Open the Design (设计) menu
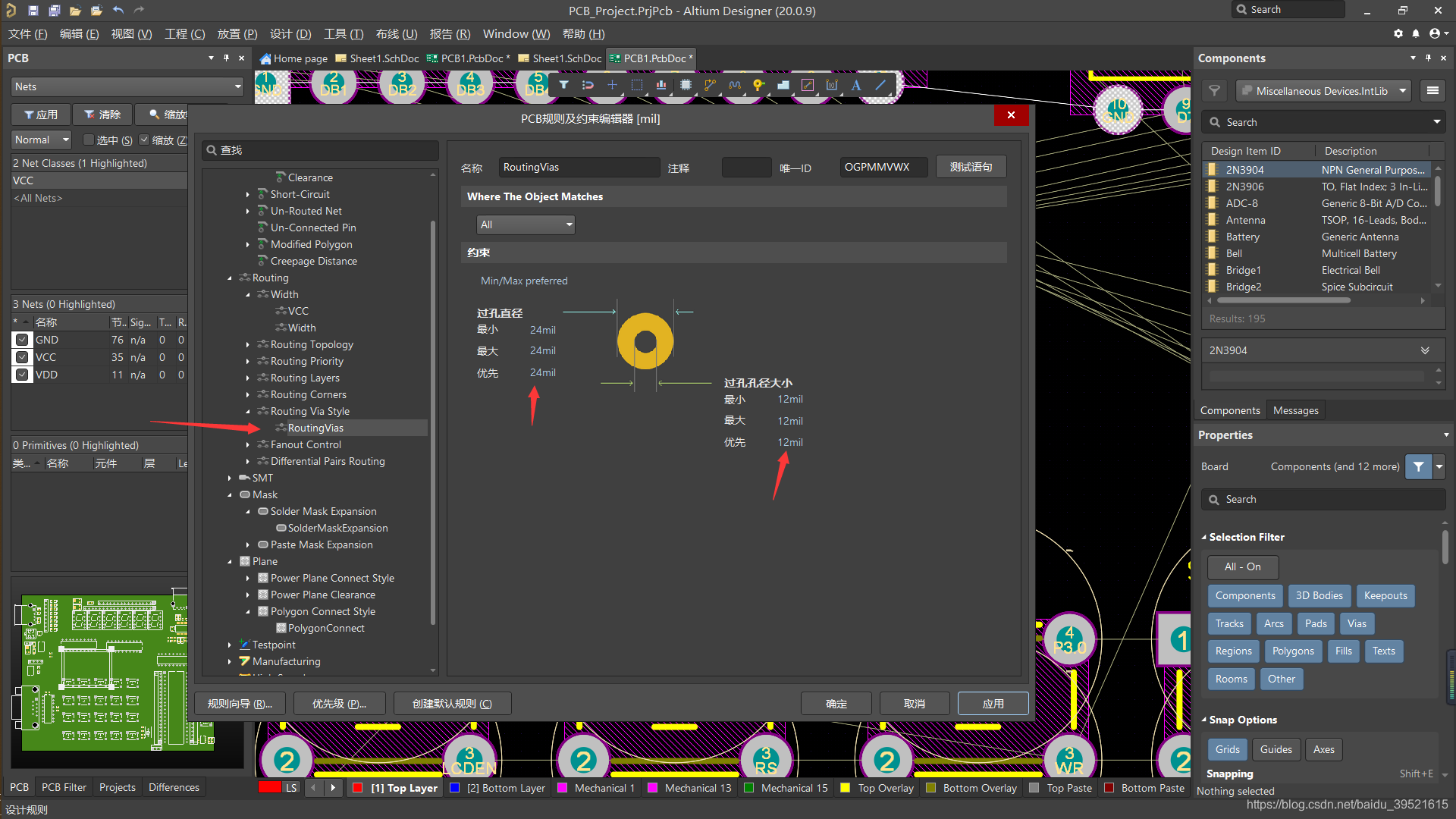 tap(290, 34)
